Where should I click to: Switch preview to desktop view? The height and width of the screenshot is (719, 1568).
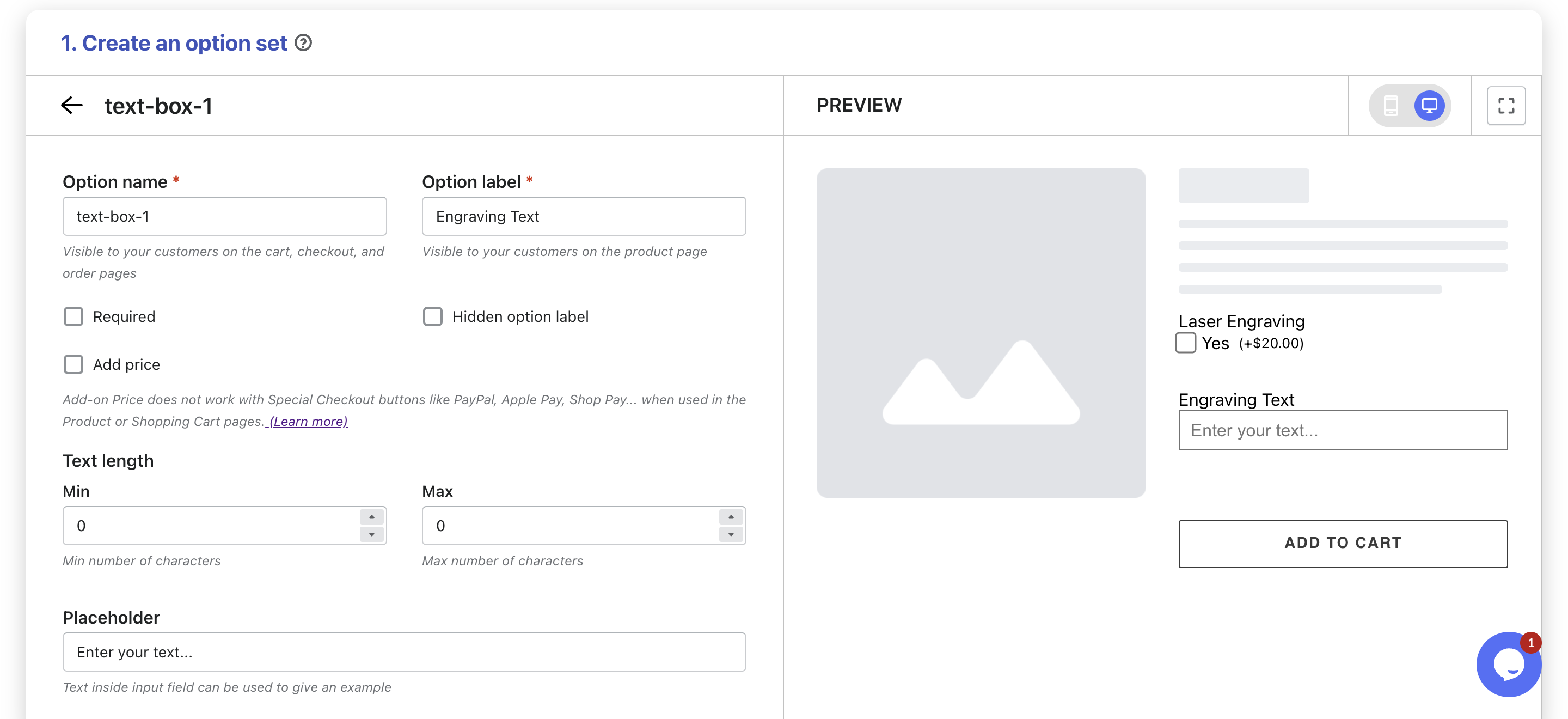coord(1429,105)
